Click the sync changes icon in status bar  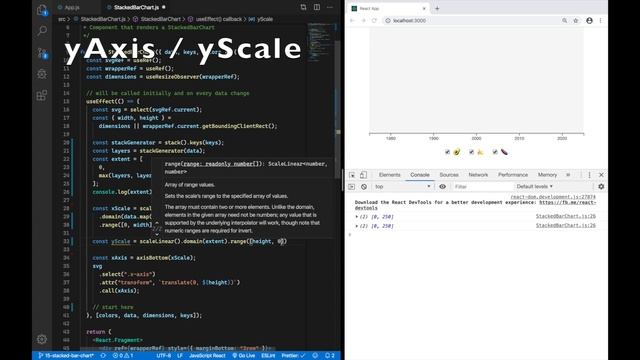click(103, 356)
